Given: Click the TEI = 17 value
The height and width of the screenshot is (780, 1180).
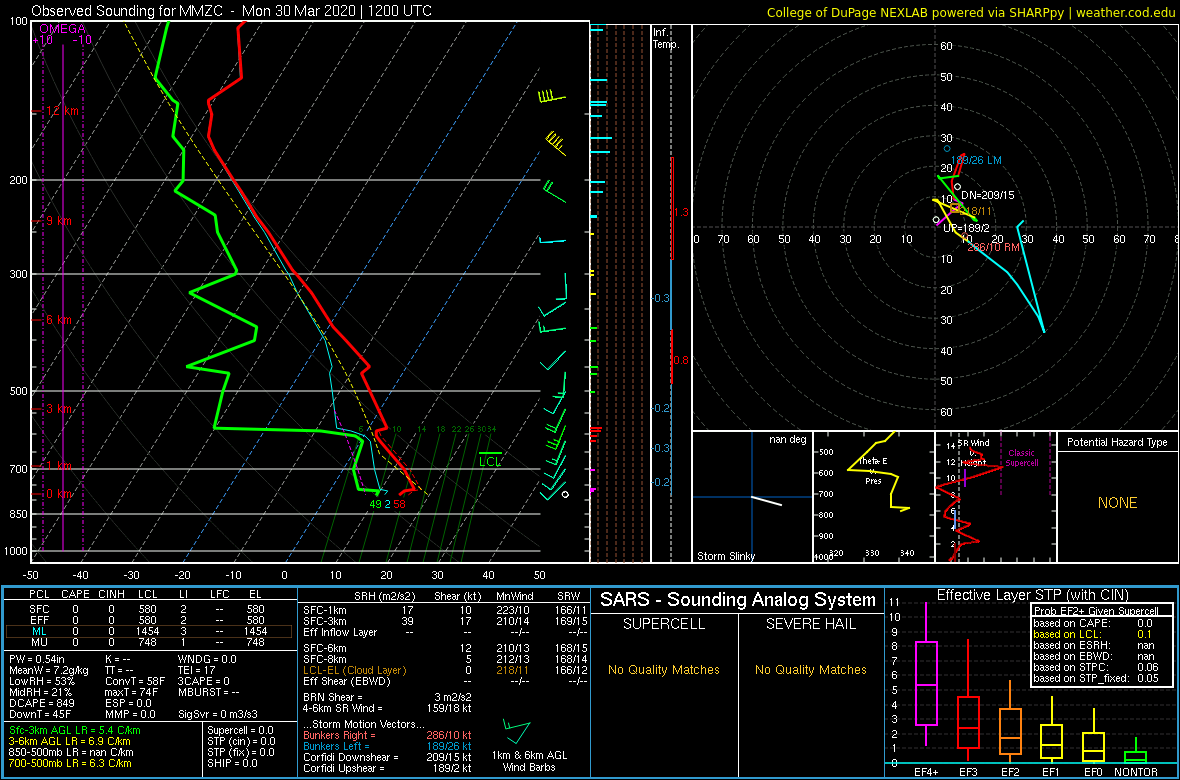Looking at the screenshot, I should (x=196, y=671).
